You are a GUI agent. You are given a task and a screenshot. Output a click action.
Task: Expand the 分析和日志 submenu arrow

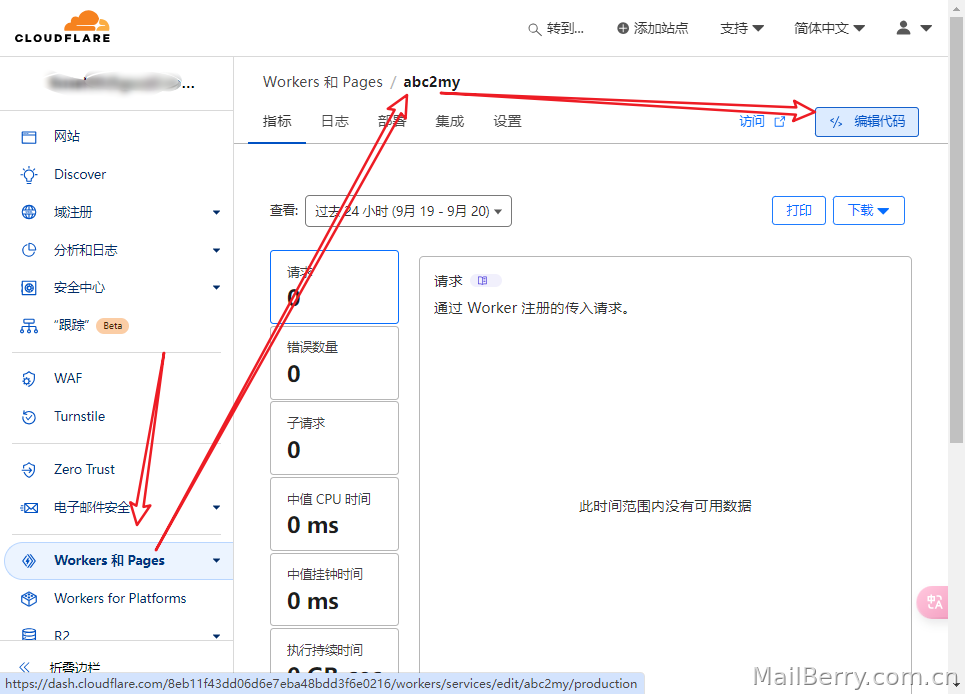(216, 250)
